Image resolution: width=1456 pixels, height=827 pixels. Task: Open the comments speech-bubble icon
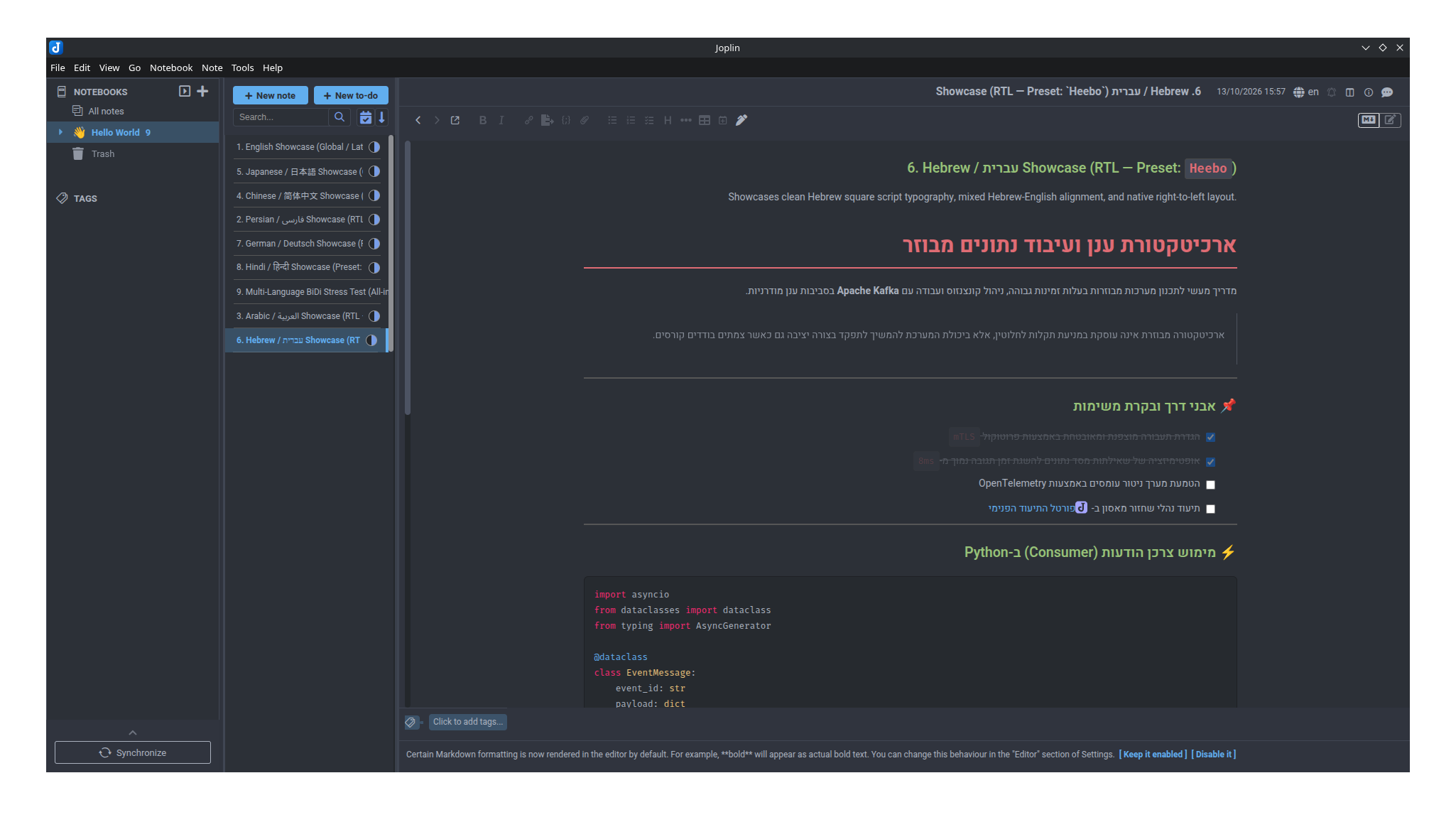(x=1387, y=92)
